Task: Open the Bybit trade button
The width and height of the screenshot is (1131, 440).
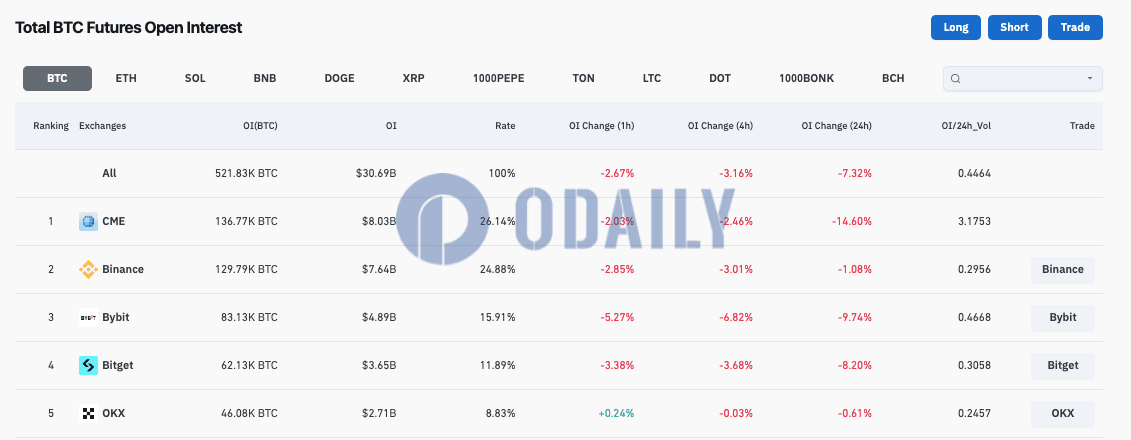Action: coord(1062,317)
